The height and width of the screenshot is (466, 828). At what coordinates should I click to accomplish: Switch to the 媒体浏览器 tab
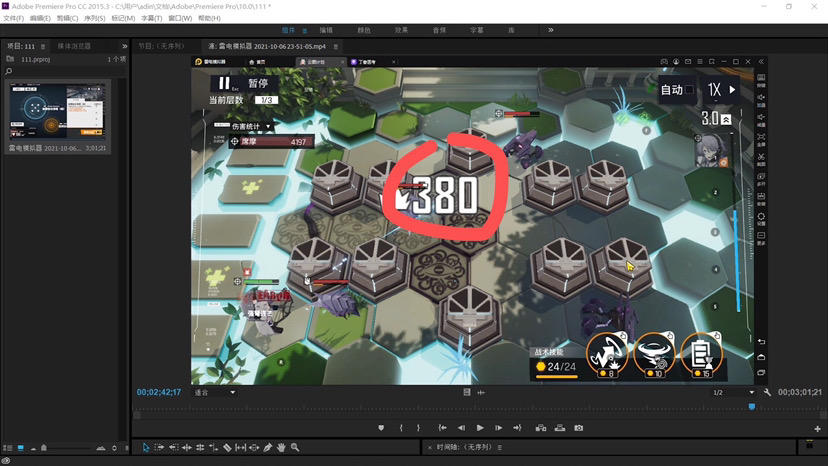(x=74, y=46)
